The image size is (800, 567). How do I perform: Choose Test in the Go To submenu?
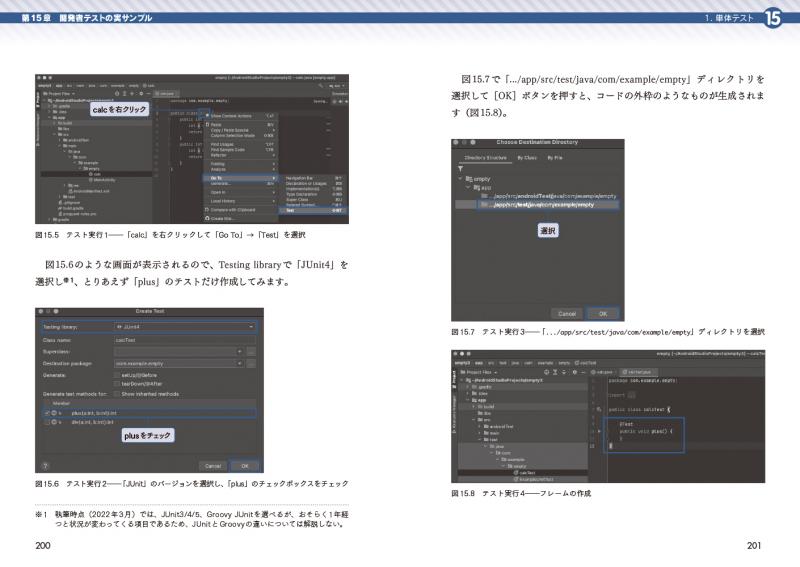(x=313, y=210)
